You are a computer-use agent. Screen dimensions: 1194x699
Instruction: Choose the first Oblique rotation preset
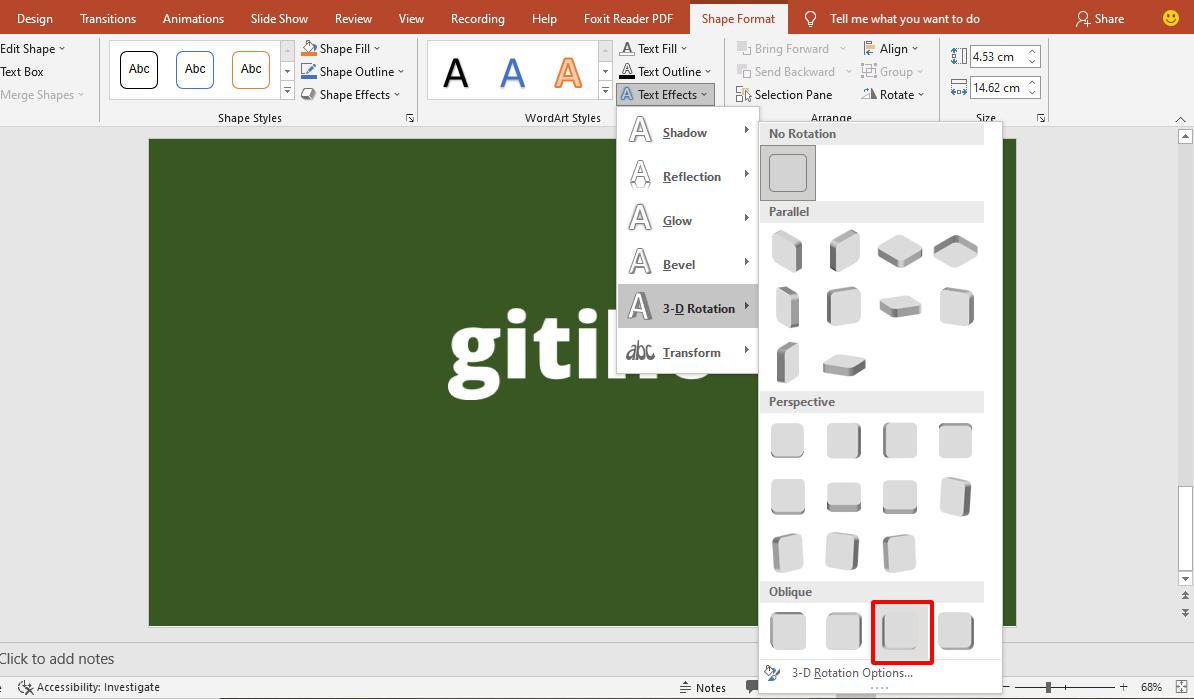(x=787, y=631)
